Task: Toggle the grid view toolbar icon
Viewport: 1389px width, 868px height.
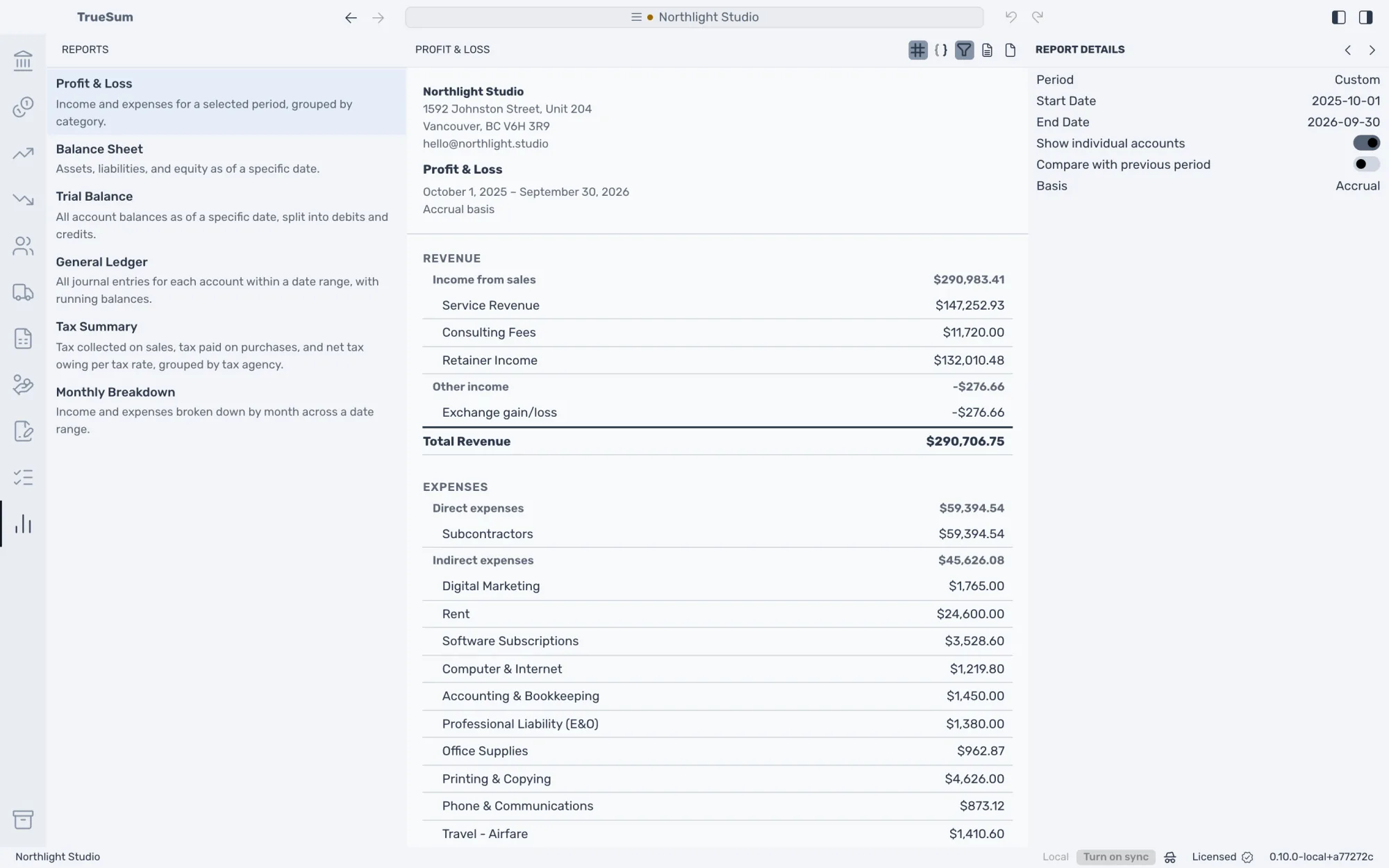Action: 918,50
